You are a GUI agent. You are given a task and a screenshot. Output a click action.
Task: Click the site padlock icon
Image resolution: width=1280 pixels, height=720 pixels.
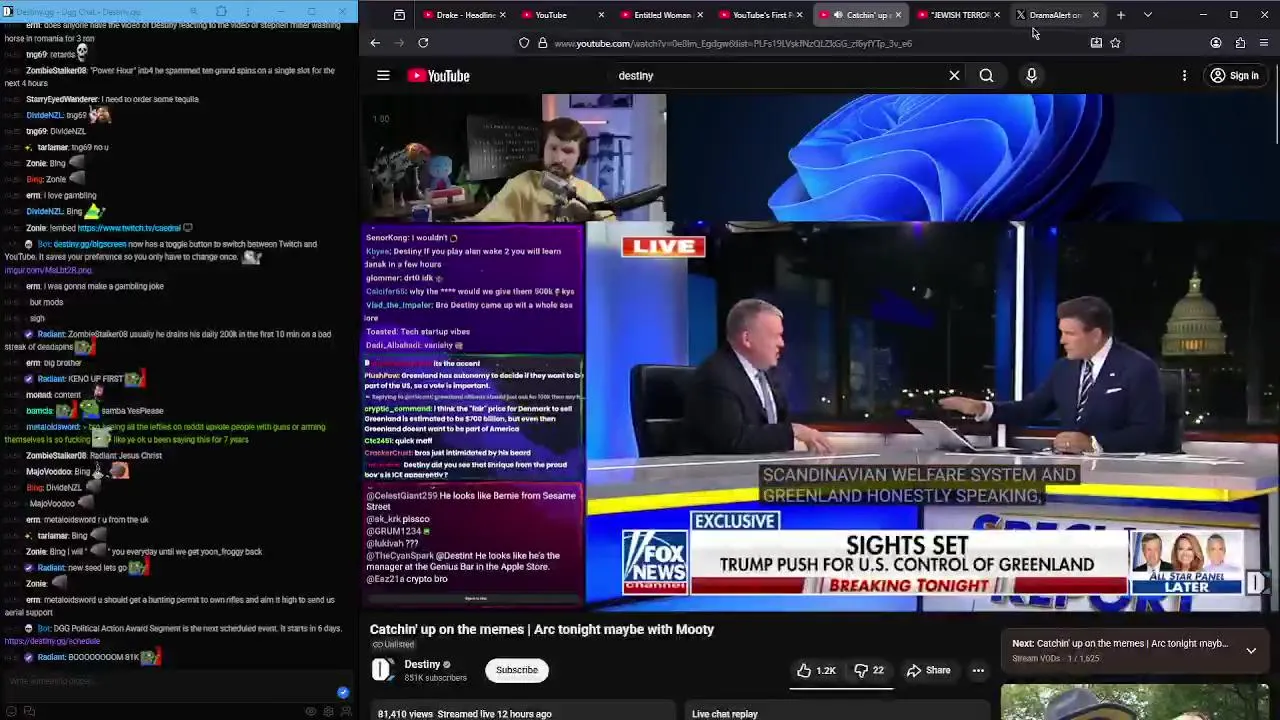542,43
